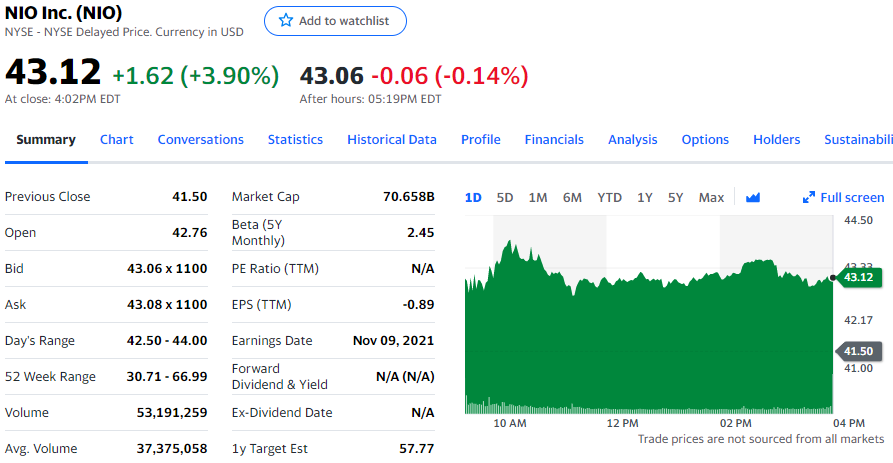Image resolution: width=893 pixels, height=463 pixels.
Task: Show the 1Y chart range
Action: click(645, 198)
